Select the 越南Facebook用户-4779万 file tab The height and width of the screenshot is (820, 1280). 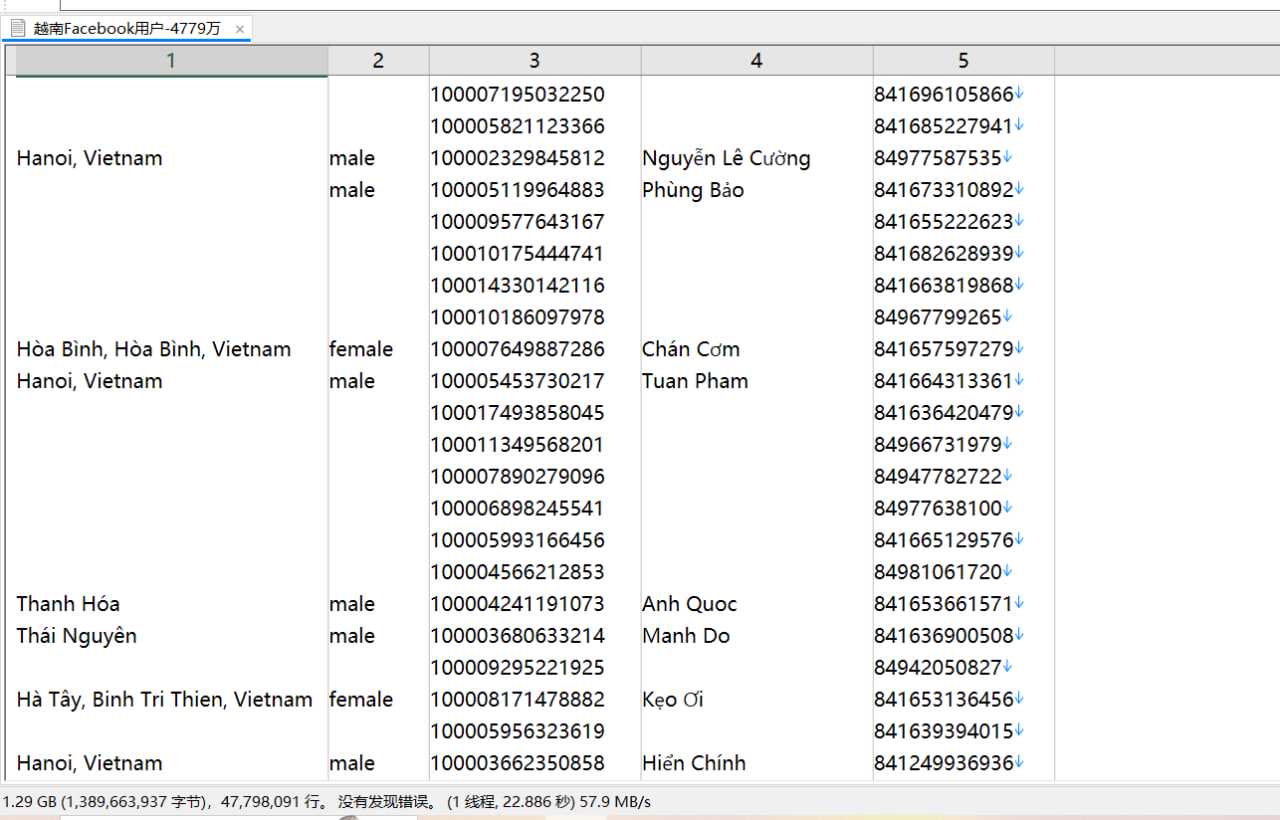click(127, 29)
